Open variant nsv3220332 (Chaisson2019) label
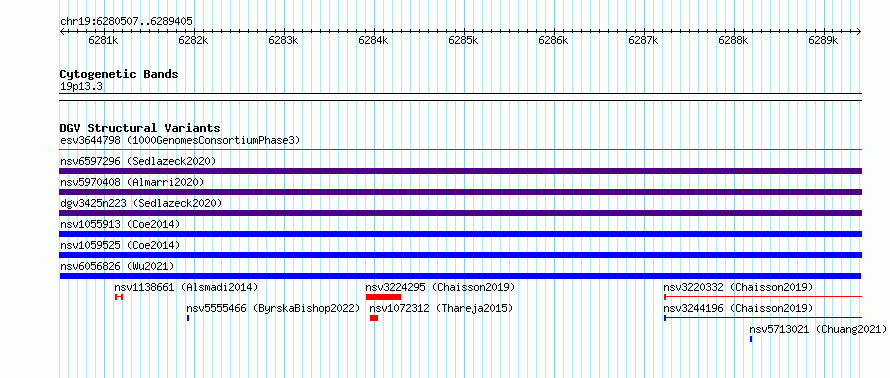The image size is (890, 378). point(738,287)
